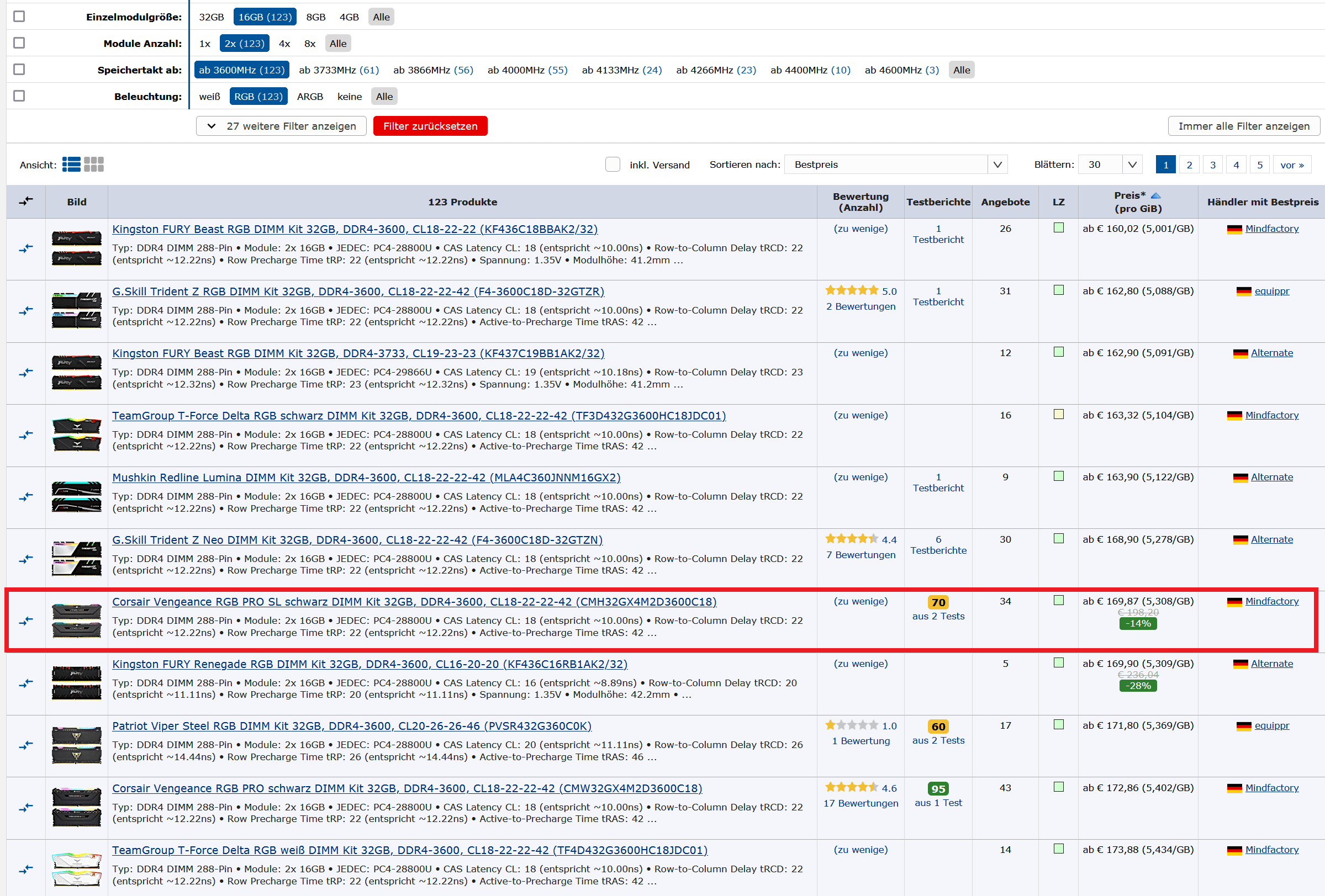The height and width of the screenshot is (896, 1325).
Task: Open Mindfactory link for Corsair Vengeance SL
Action: [1271, 601]
